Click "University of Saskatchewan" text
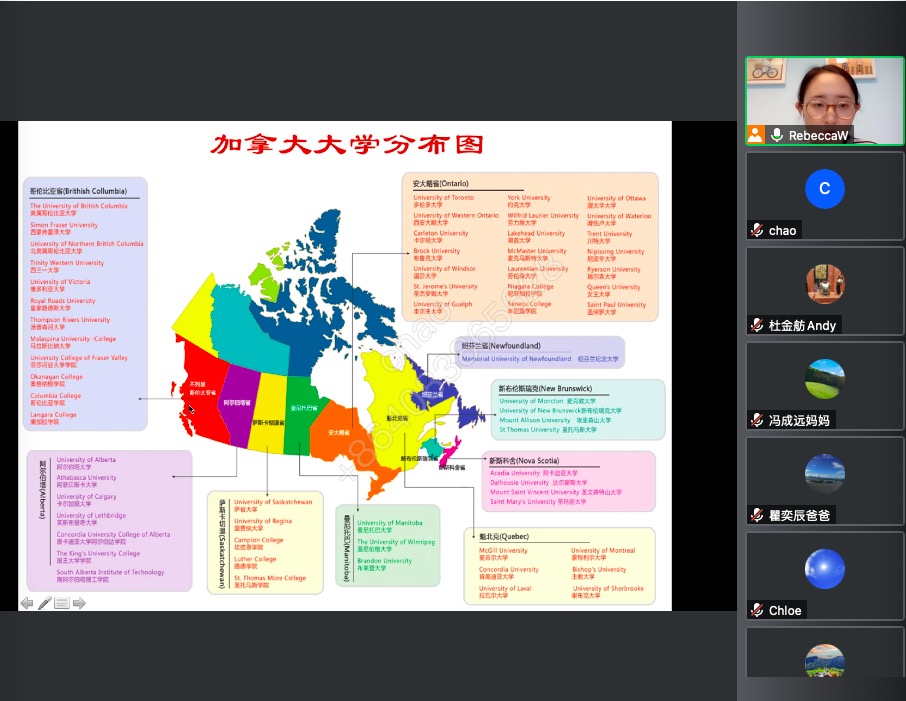Viewport: 906px width, 701px height. (273, 502)
